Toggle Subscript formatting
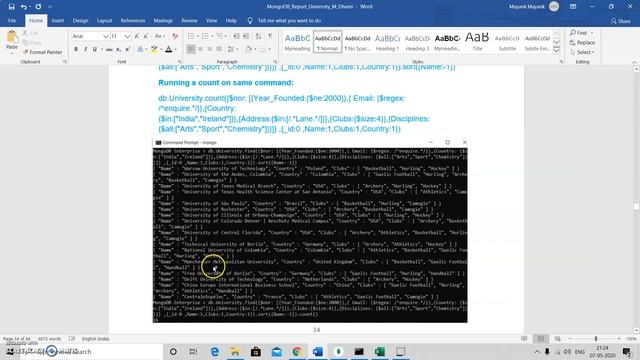Viewport: 640px width, 360px height. [x=118, y=49]
